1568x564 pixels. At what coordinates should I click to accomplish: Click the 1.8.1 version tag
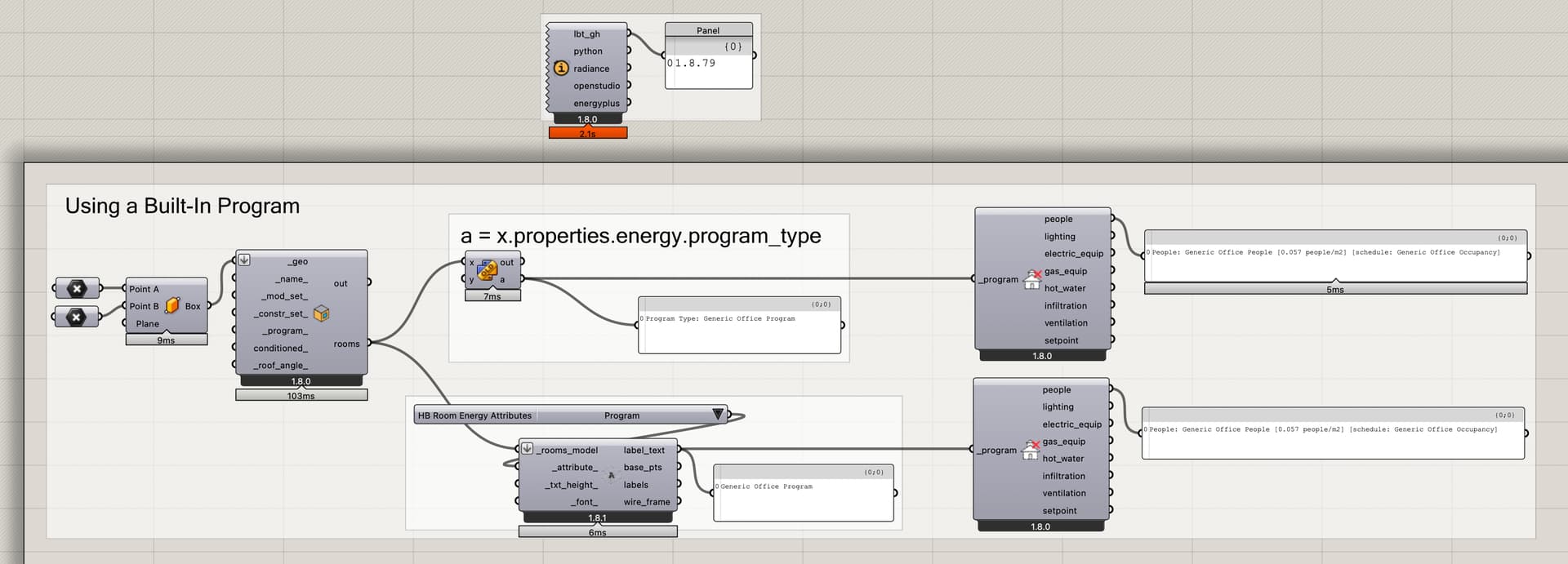(598, 517)
